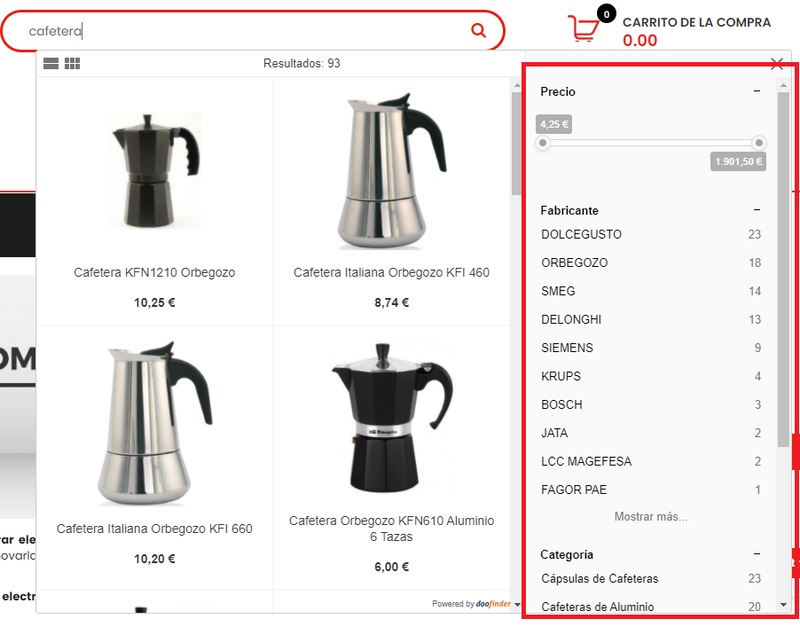Collapse the Fabricante filter section

click(x=757, y=210)
